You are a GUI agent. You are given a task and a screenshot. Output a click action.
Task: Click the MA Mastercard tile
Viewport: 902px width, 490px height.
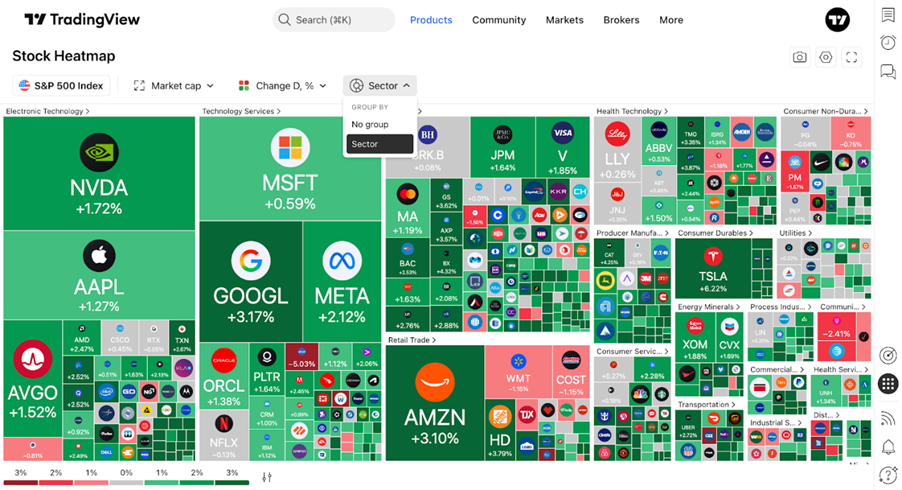tap(407, 208)
